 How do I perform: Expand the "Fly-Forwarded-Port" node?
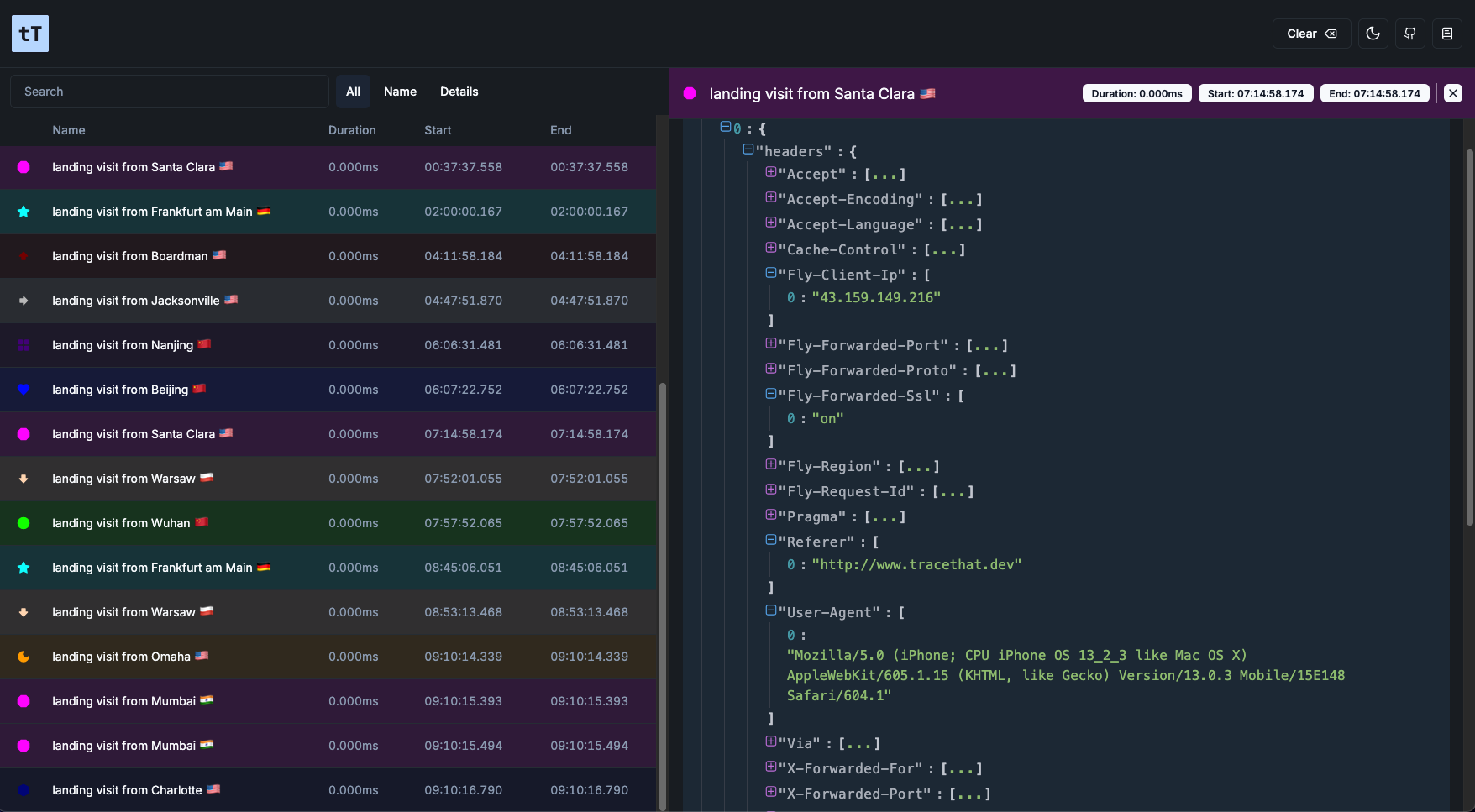point(771,343)
